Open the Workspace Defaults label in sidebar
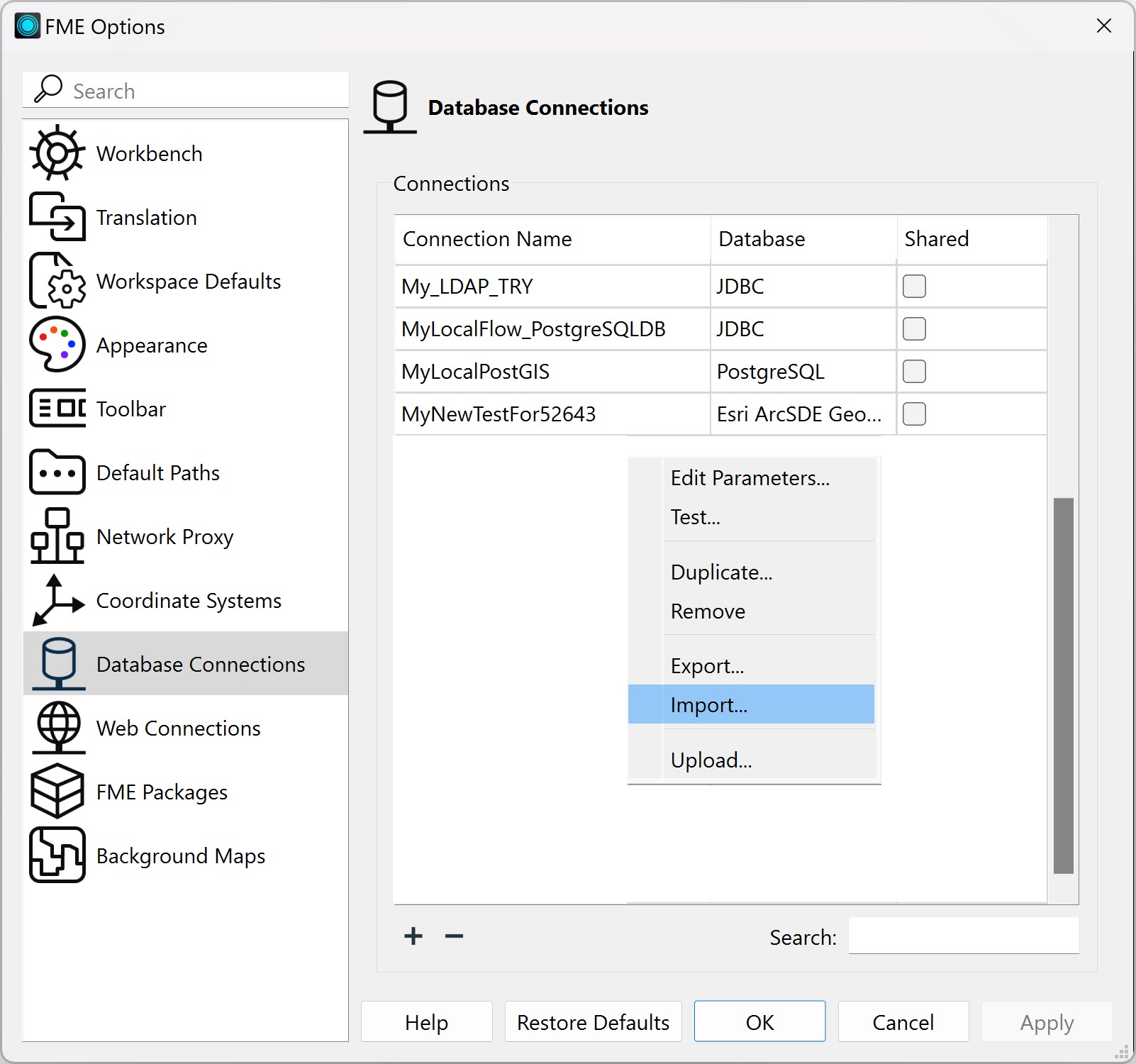1136x1064 pixels. 189,282
